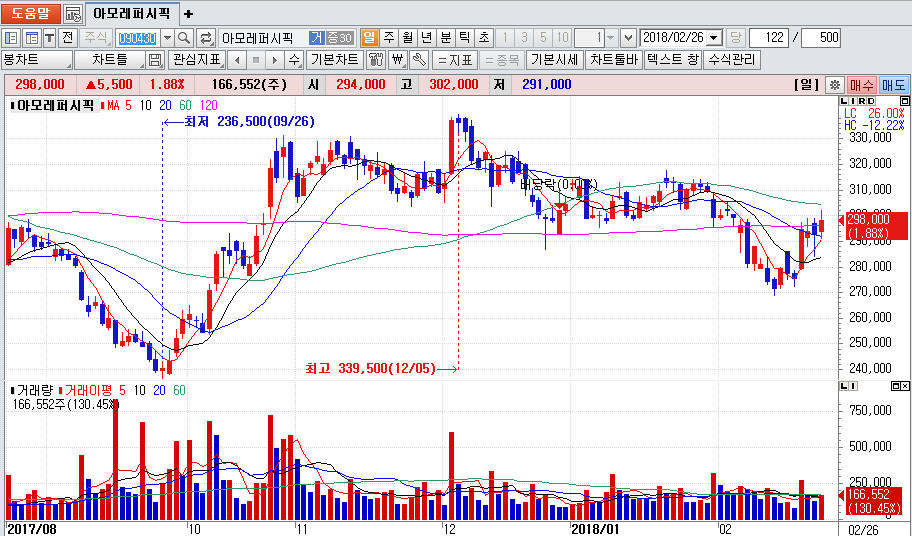Open the stock code dropdown arrow
The width and height of the screenshot is (912, 536).
coord(166,37)
